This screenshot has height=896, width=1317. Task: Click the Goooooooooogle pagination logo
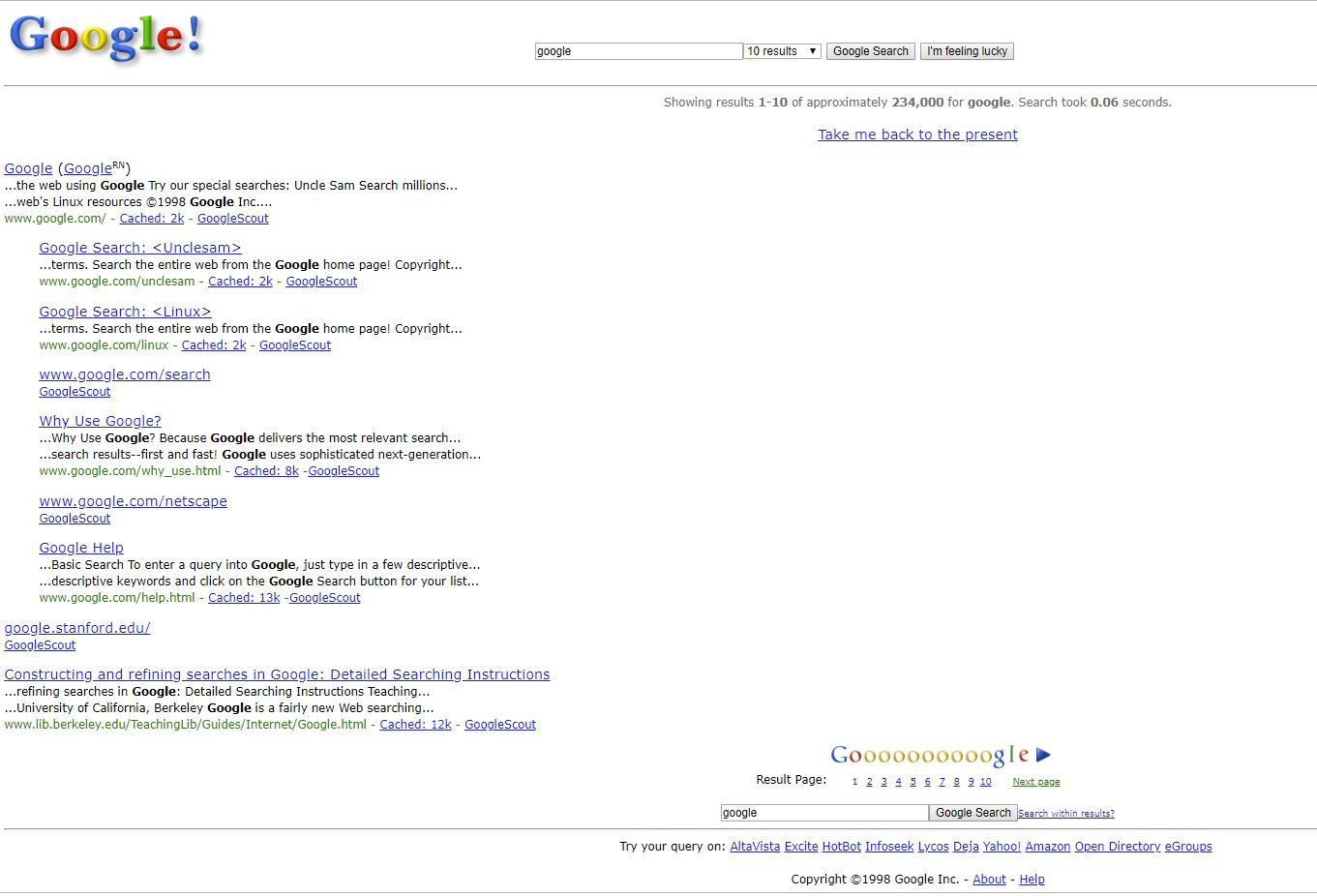930,756
